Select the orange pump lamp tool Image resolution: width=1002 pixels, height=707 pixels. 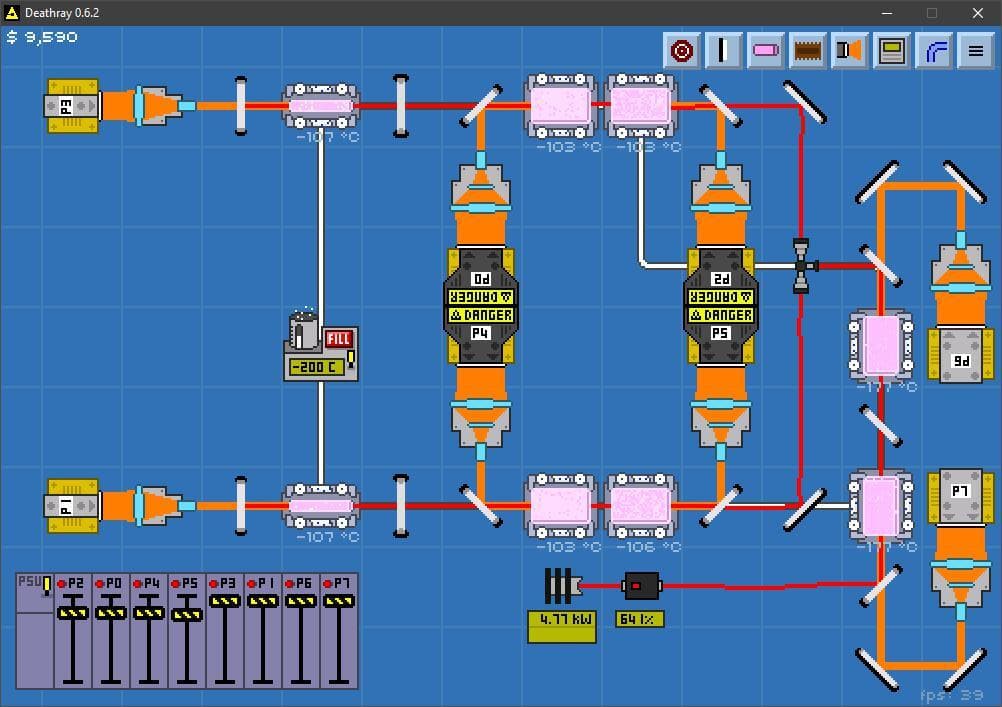849,50
